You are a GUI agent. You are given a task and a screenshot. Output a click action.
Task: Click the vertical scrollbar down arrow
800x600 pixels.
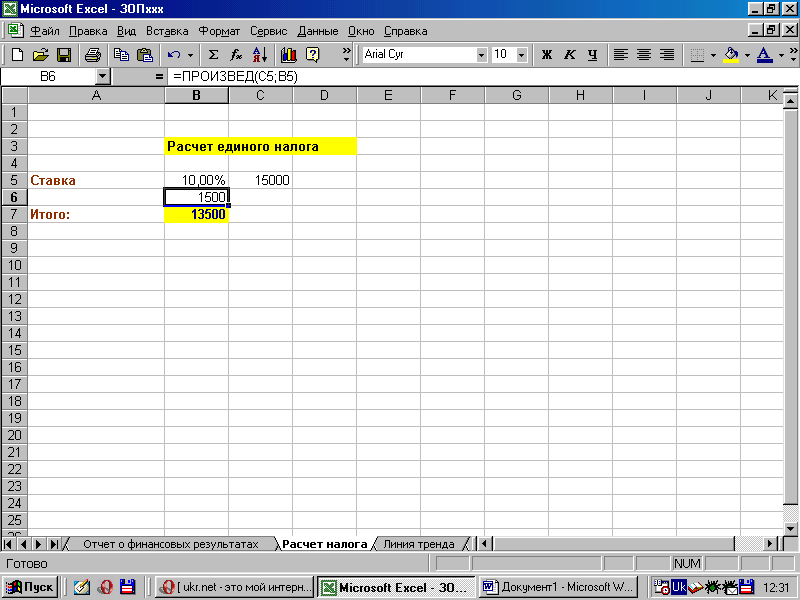click(x=790, y=529)
